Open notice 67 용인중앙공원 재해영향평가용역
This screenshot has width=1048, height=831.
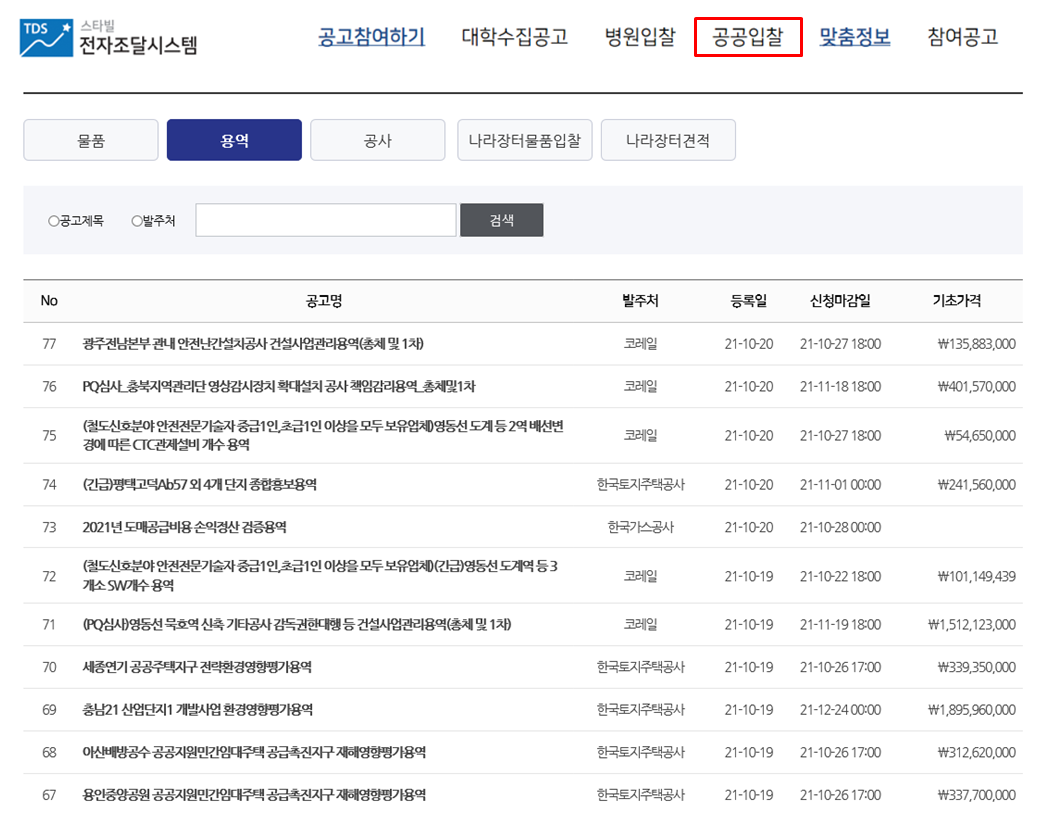click(254, 795)
